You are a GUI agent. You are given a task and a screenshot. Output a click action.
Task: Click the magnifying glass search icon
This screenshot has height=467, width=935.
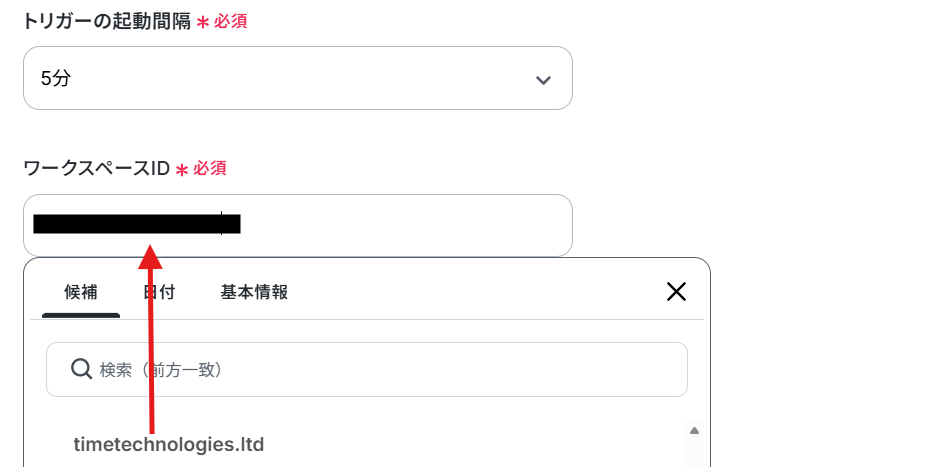click(x=81, y=369)
